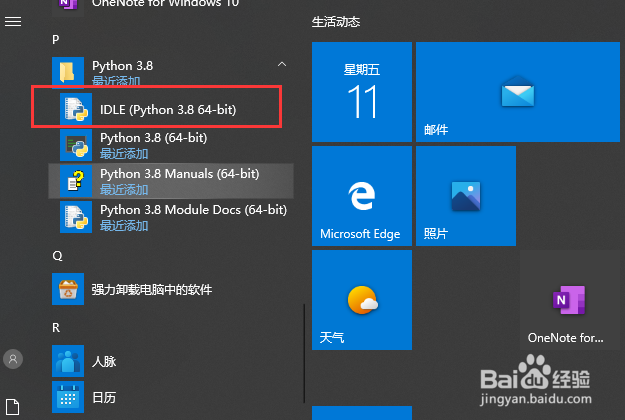Screen dimensions: 625x420
Task: Open Python 3.8 Module Docs (64-bit)
Action: coord(171,217)
